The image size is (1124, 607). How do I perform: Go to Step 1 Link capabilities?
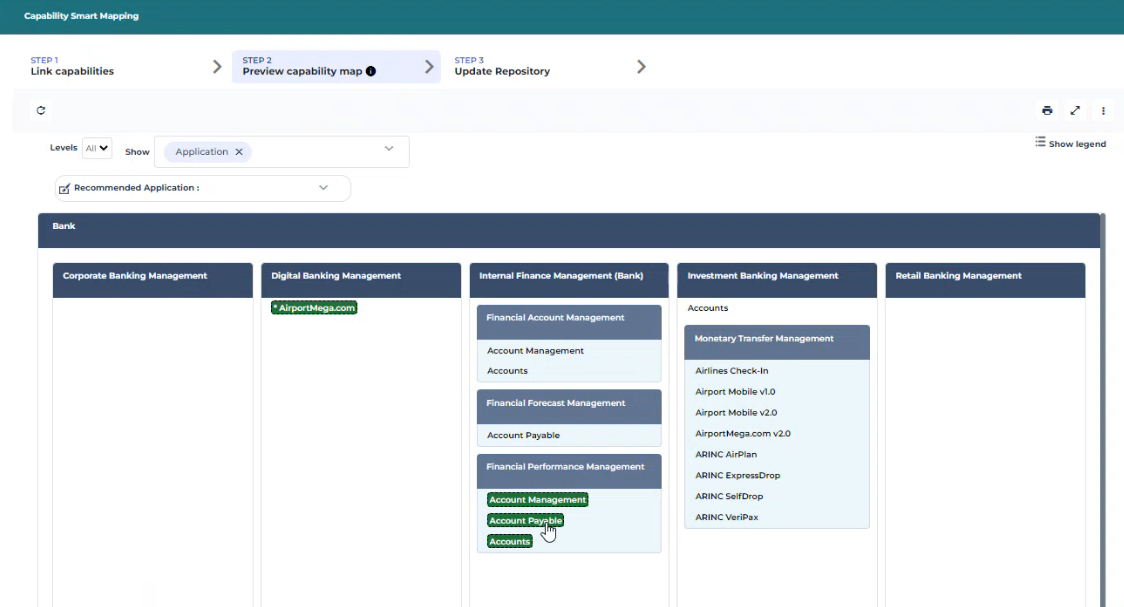(72, 67)
